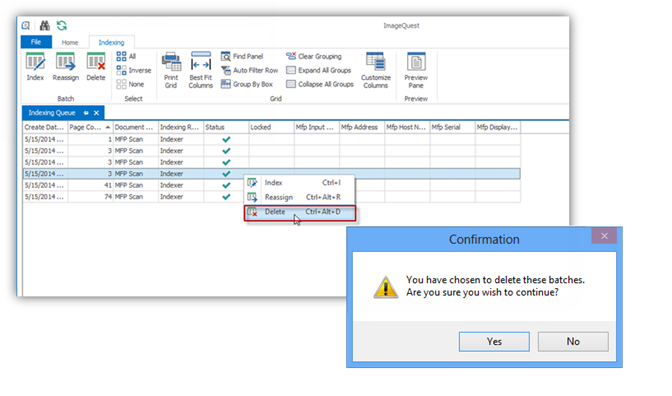Click the status checkmark in the 74-page row
The height and width of the screenshot is (396, 672).
(226, 197)
